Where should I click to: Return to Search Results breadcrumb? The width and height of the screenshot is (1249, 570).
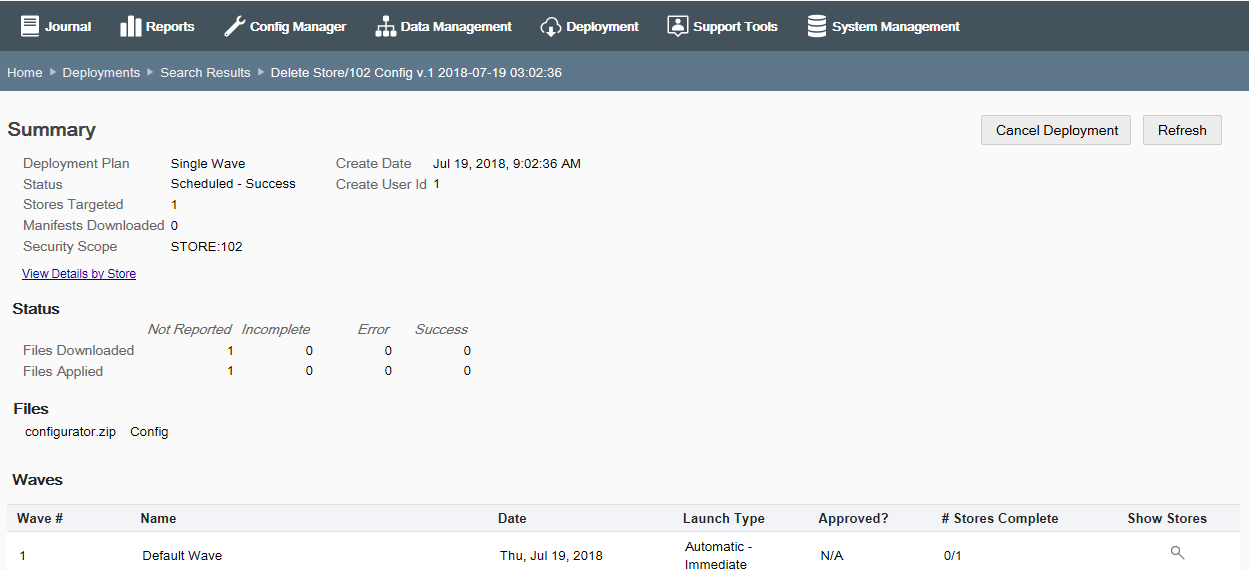[205, 73]
